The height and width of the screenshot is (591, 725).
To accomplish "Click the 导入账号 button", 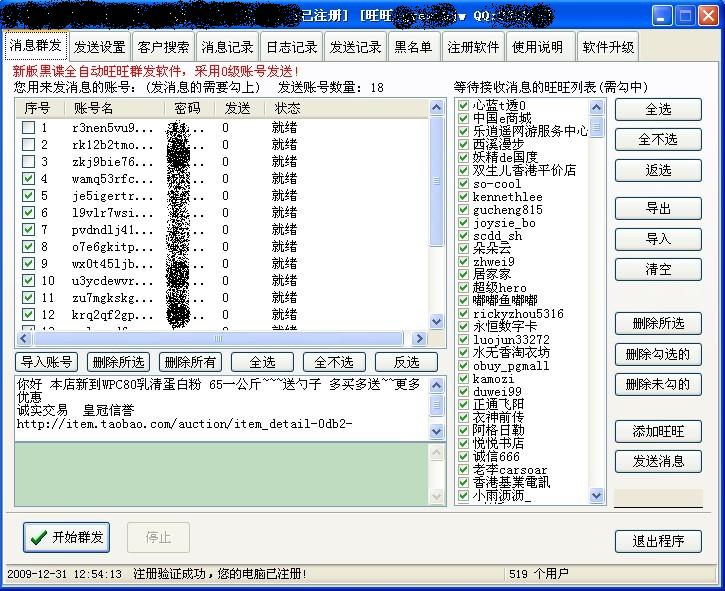I will (x=46, y=362).
